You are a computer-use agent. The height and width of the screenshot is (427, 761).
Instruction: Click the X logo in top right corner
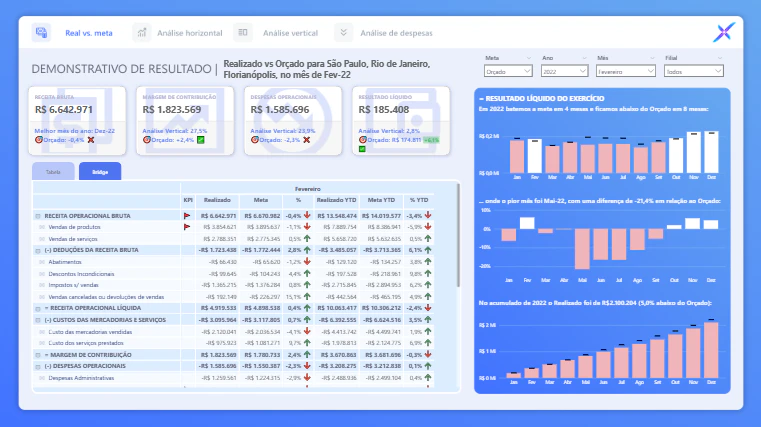(724, 33)
